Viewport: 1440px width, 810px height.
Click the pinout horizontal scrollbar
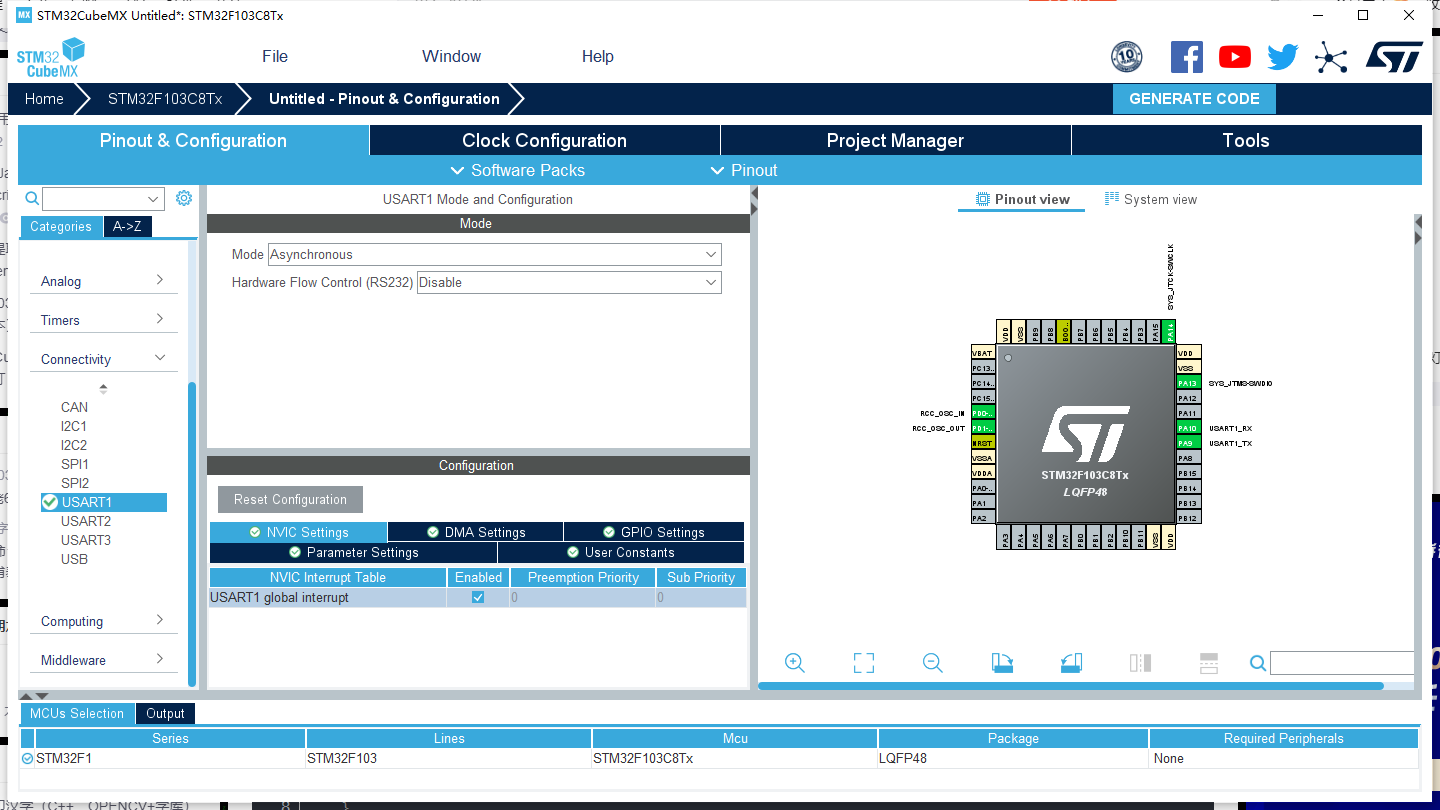coord(1071,686)
